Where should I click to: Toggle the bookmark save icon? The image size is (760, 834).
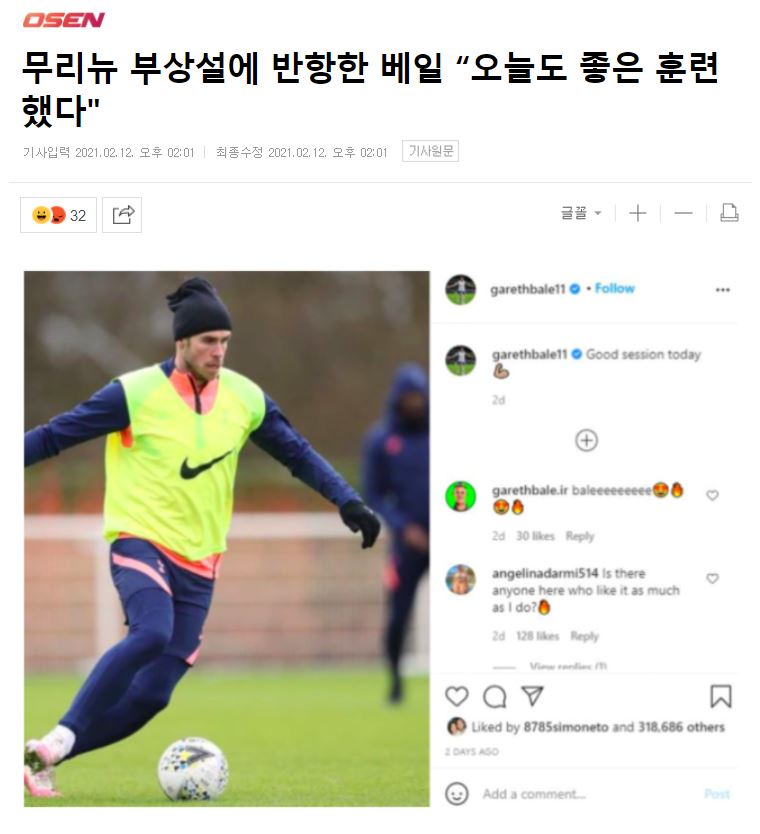click(721, 697)
